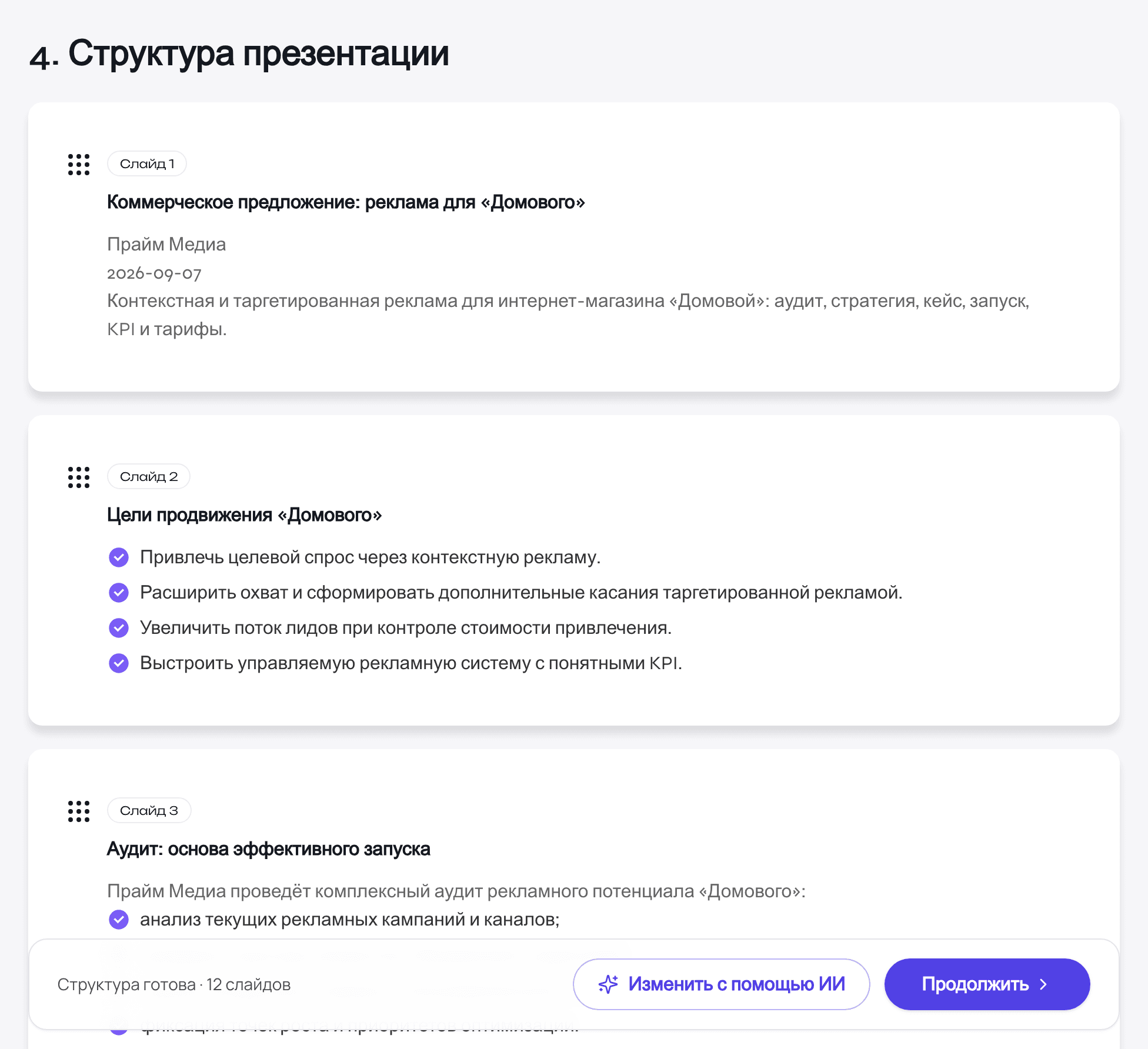Grab the drag handle of Слайд 3

coord(79,811)
